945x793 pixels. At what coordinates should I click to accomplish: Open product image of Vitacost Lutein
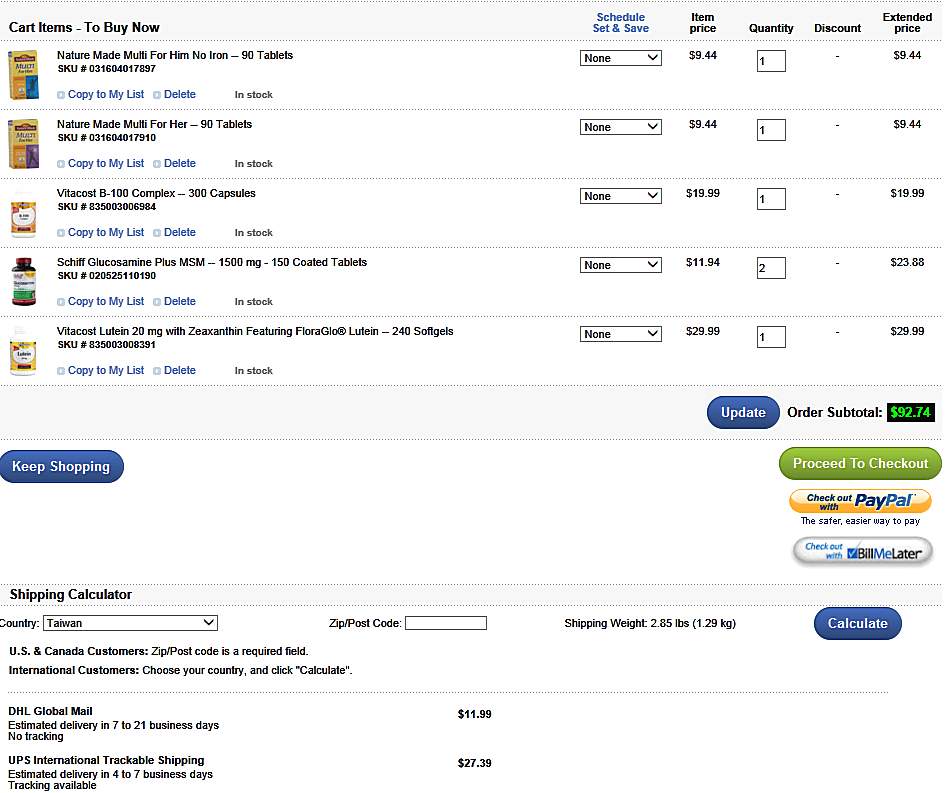pos(24,351)
